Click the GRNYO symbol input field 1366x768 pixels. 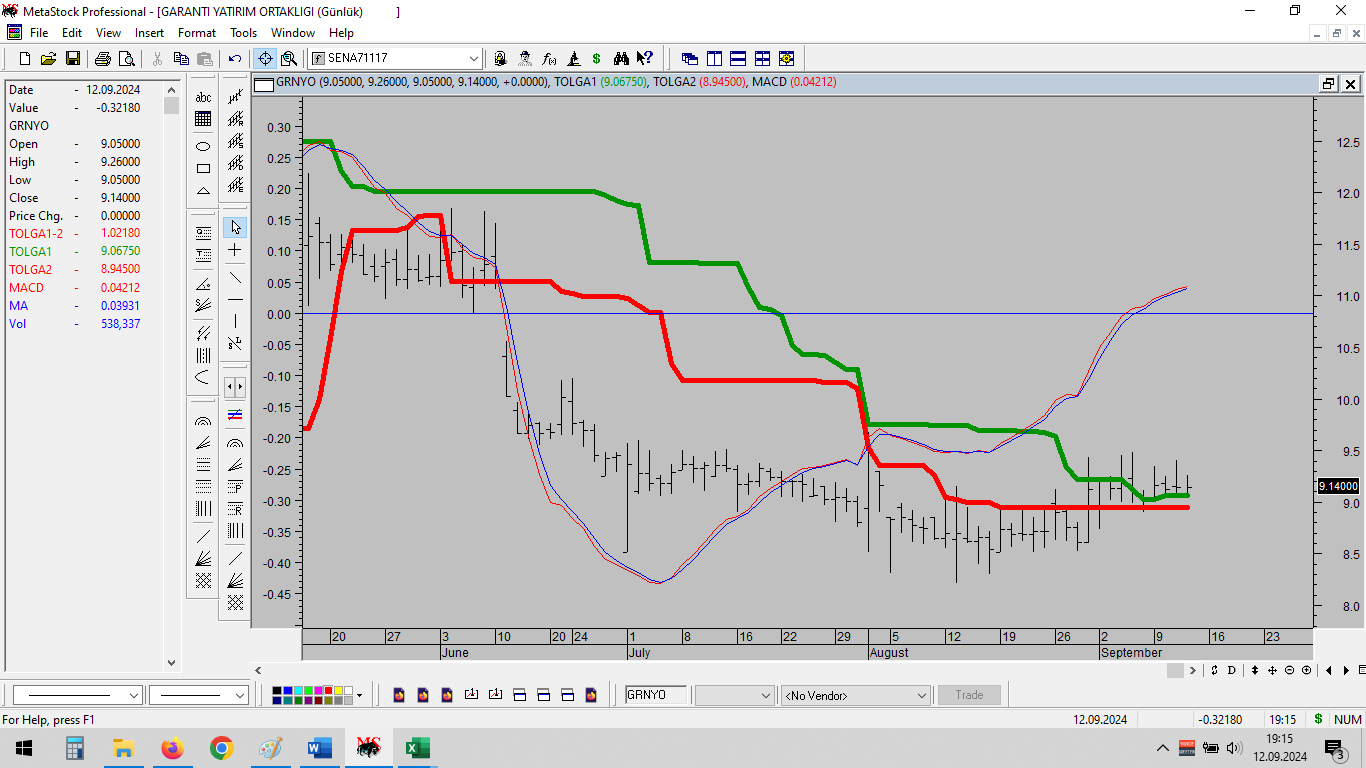[x=656, y=695]
